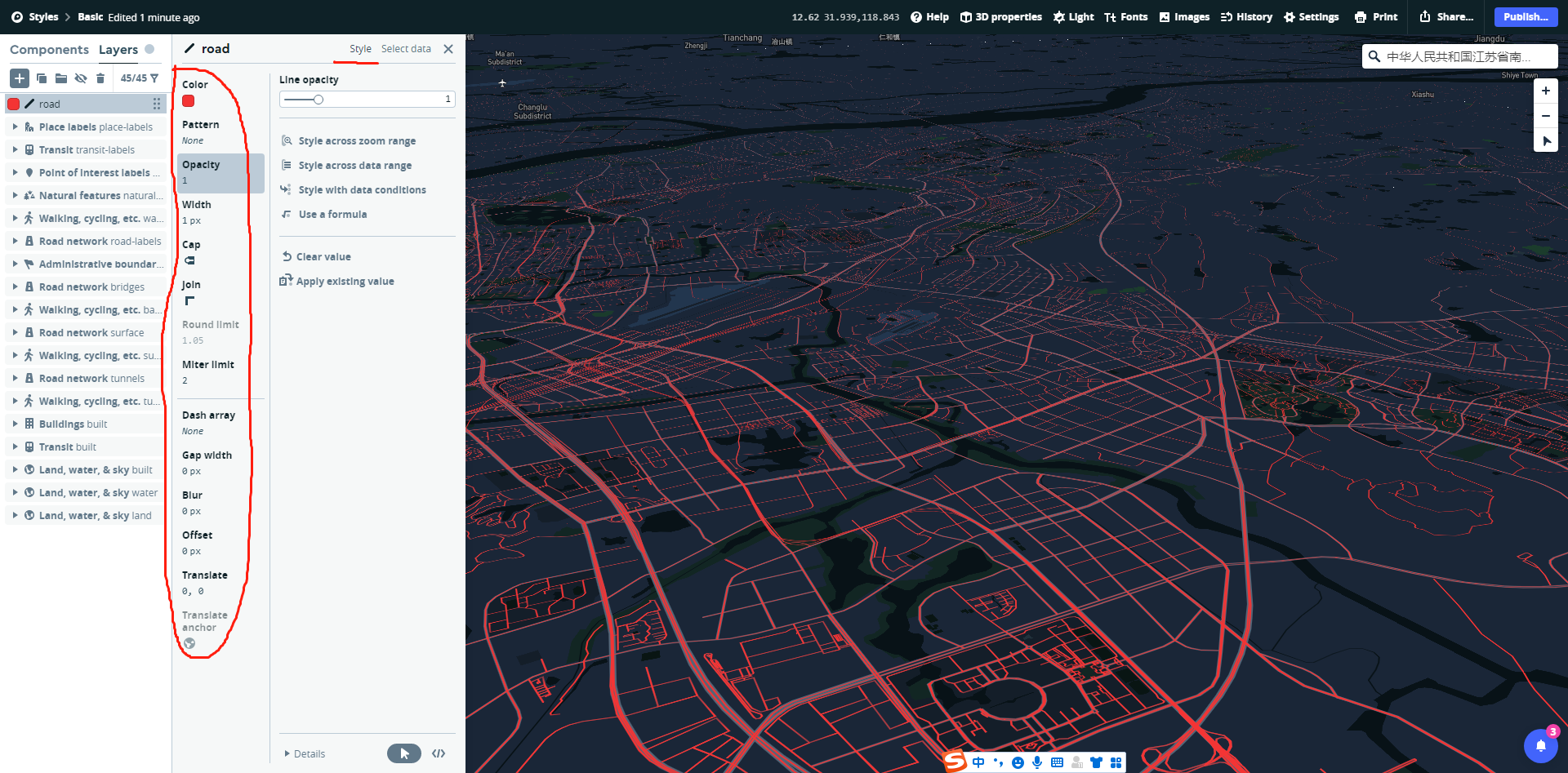Toggle IME Chinese language mode
This screenshot has height=773, width=1568.
pyautogui.click(x=978, y=762)
